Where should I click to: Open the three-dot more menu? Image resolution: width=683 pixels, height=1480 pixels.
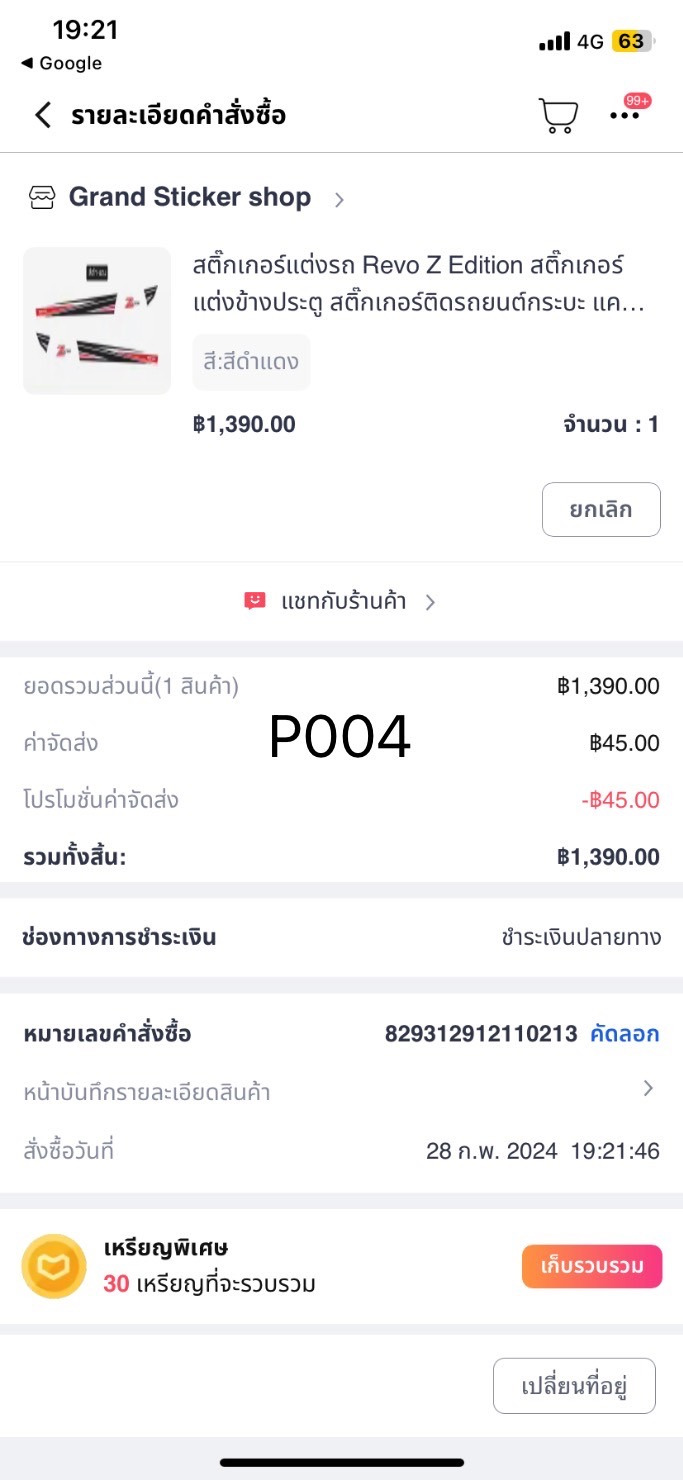[x=625, y=115]
